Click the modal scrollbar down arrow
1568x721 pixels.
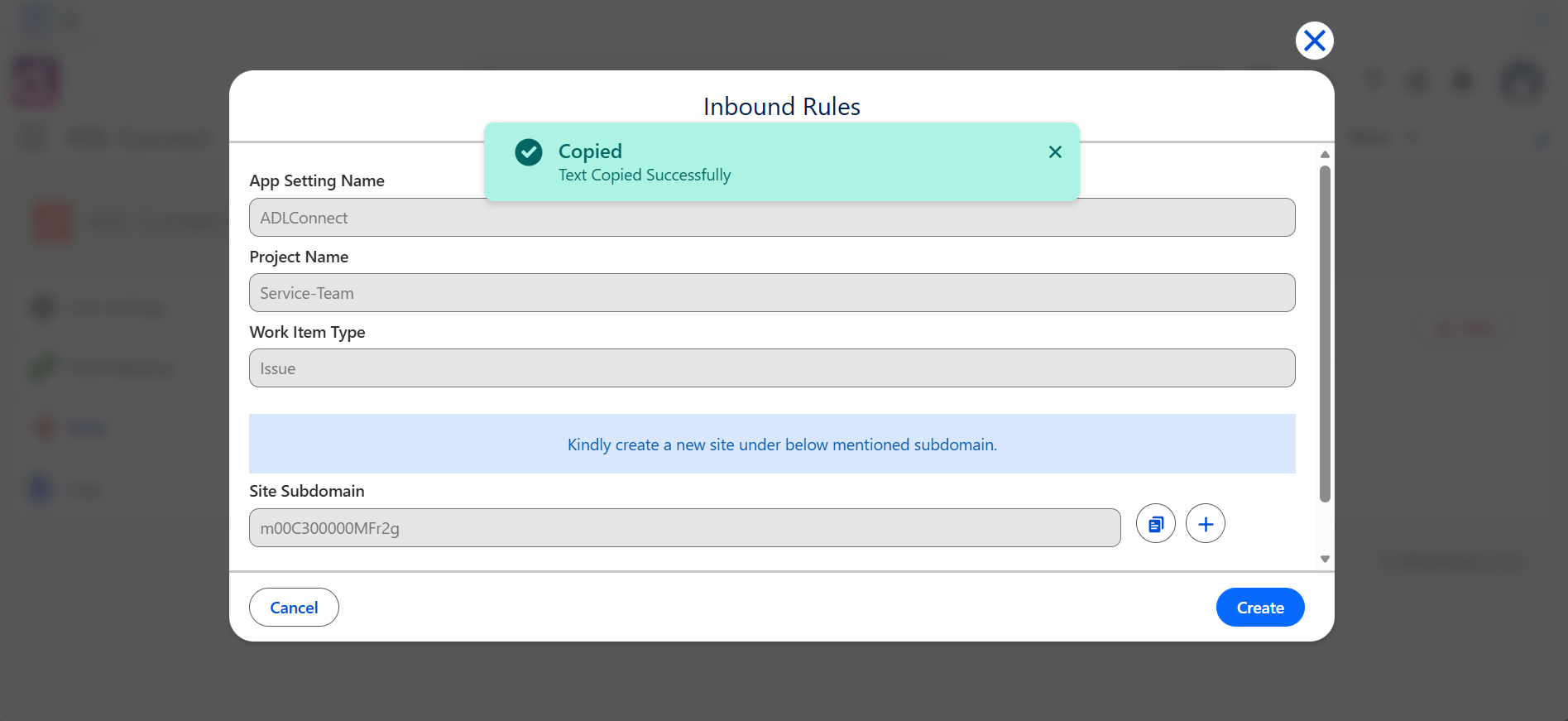1325,560
